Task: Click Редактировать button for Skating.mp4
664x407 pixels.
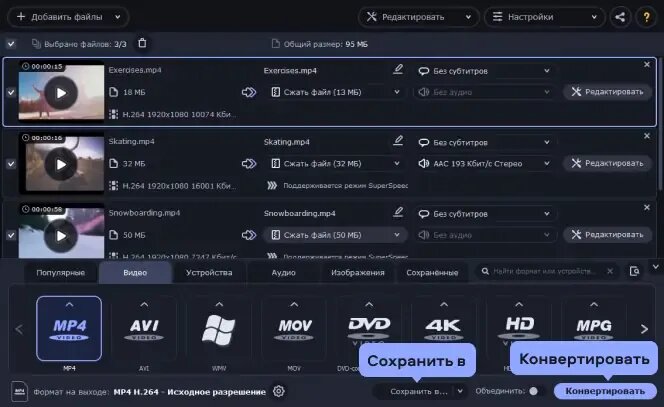Action: coord(607,163)
